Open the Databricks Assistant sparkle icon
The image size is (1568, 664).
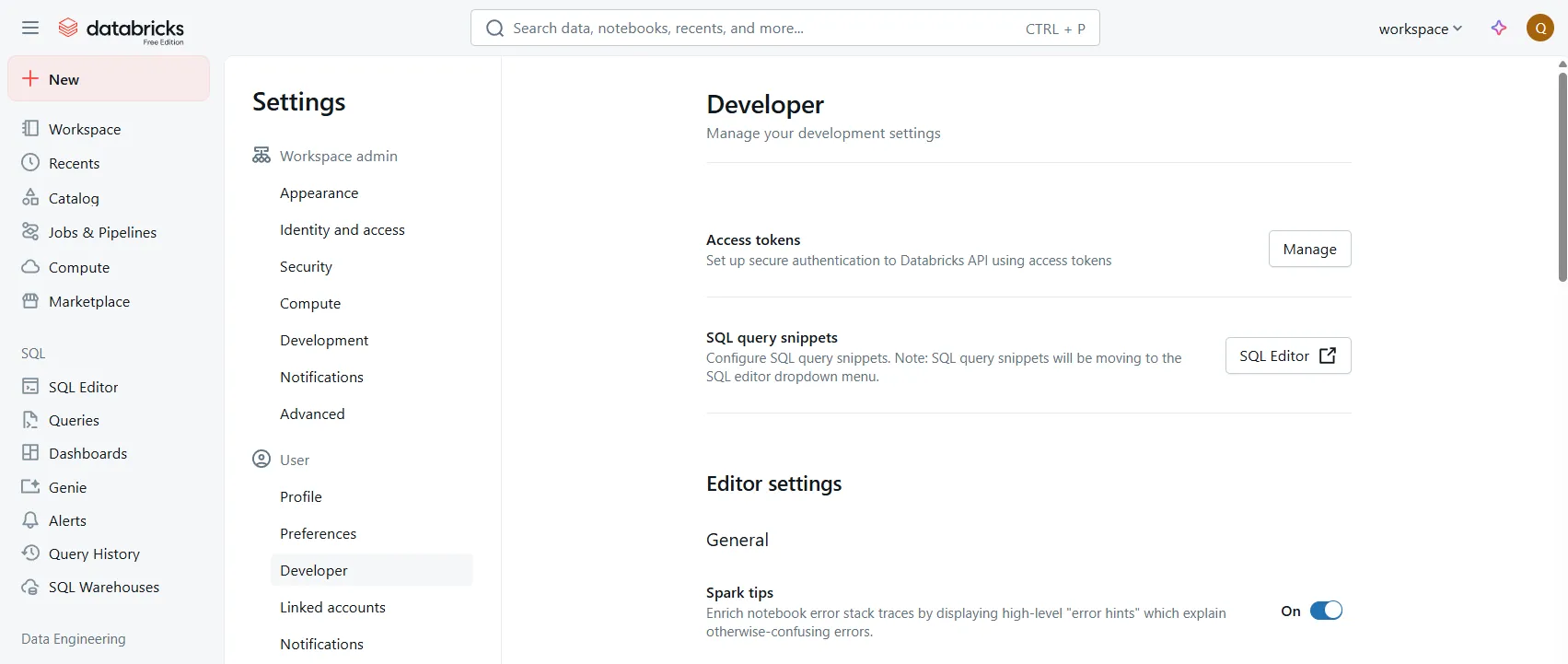1498,29
